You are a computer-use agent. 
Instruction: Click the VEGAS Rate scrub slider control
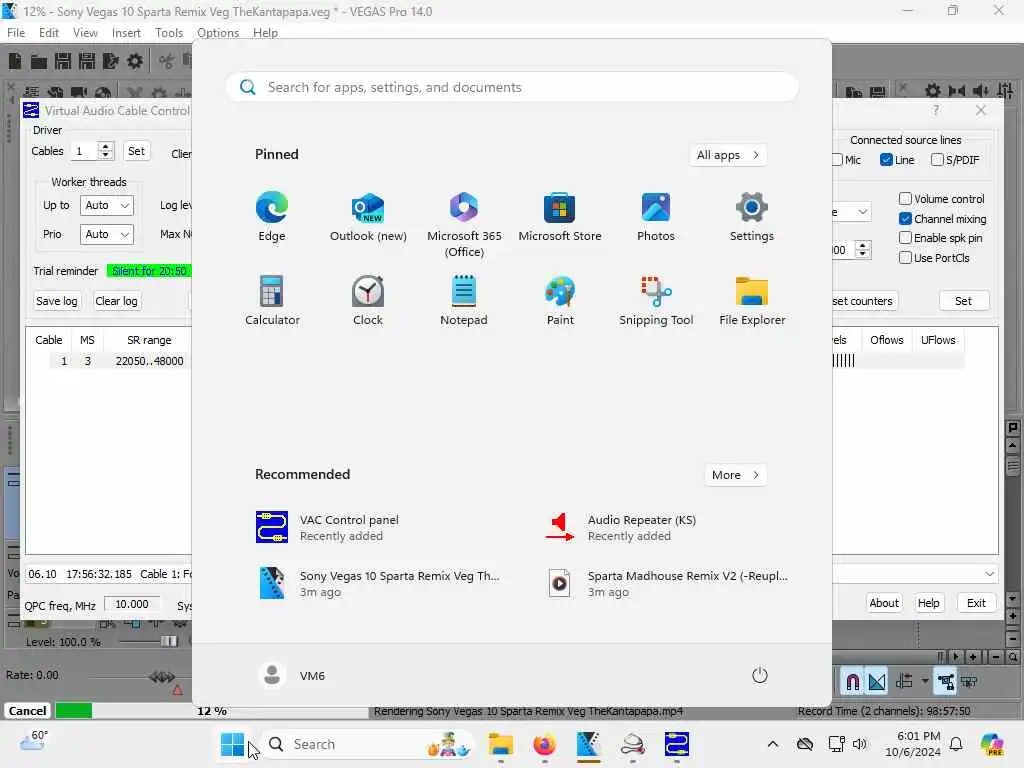pyautogui.click(x=162, y=677)
